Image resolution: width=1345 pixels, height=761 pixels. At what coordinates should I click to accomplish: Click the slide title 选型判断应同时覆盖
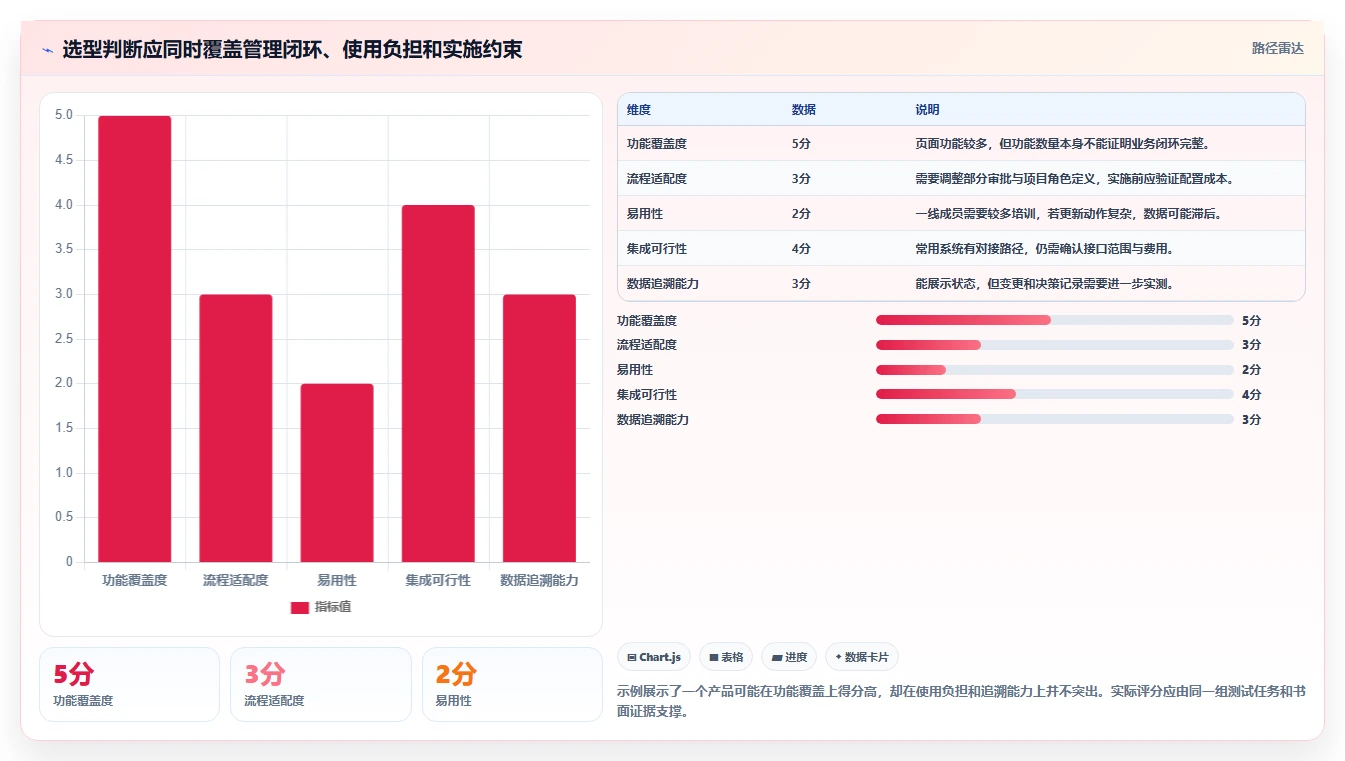(x=292, y=49)
